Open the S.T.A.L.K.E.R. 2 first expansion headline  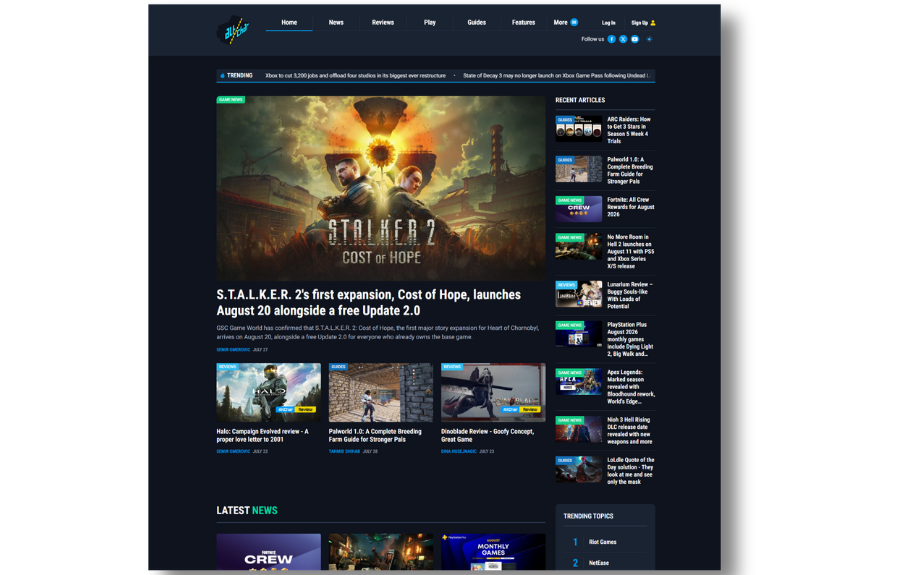pyautogui.click(x=368, y=302)
